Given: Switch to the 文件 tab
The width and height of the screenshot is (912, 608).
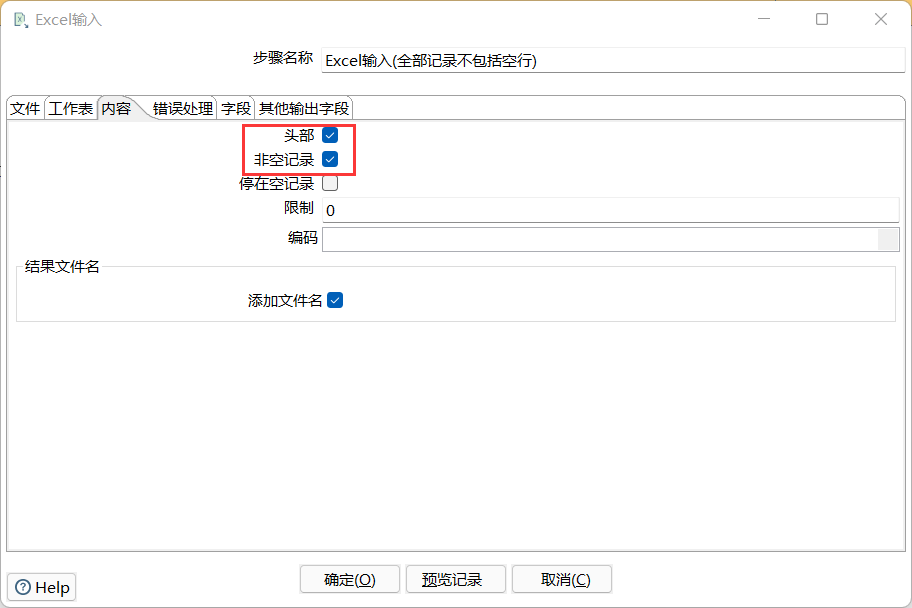Looking at the screenshot, I should click(x=24, y=107).
